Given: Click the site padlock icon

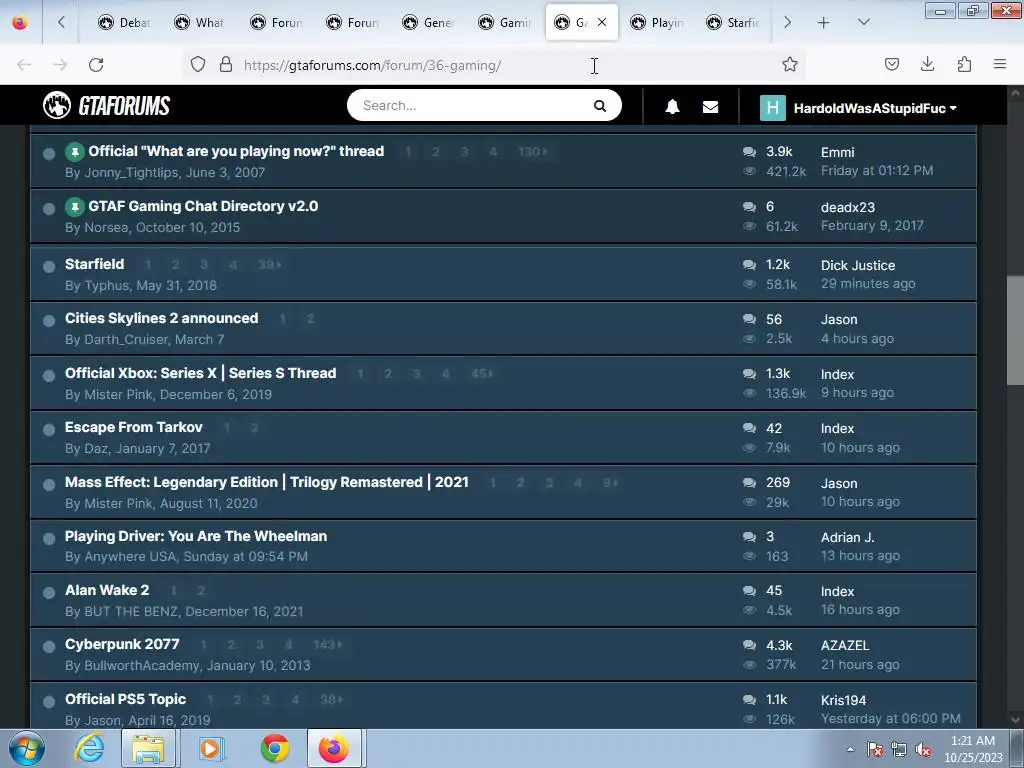Looking at the screenshot, I should pyautogui.click(x=226, y=64).
